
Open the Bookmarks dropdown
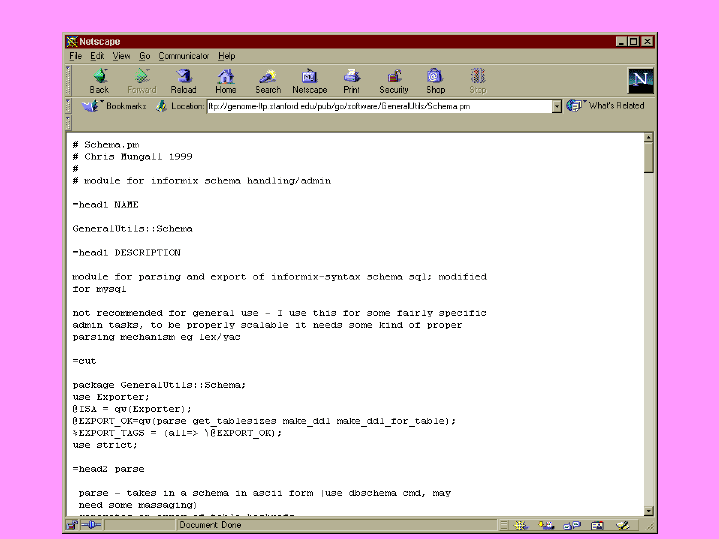tap(115, 106)
